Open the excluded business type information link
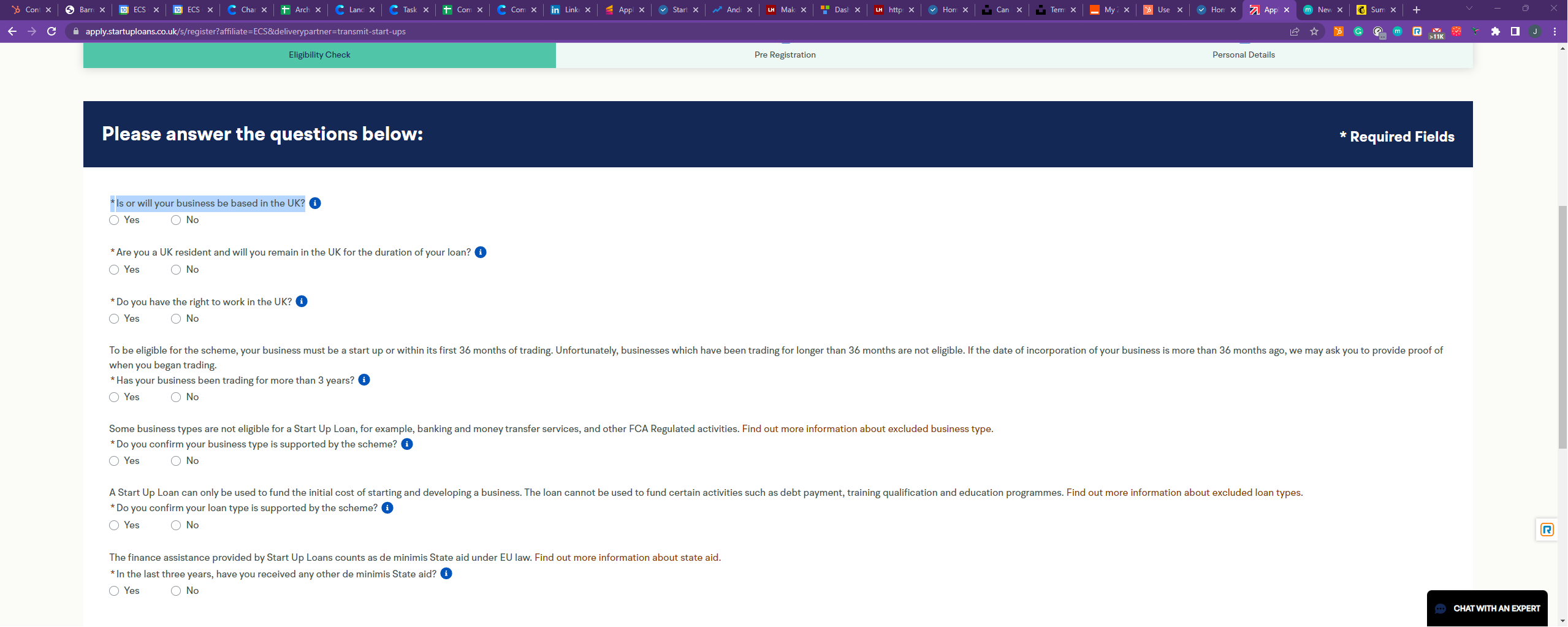The height and width of the screenshot is (627, 1568). coord(867,429)
